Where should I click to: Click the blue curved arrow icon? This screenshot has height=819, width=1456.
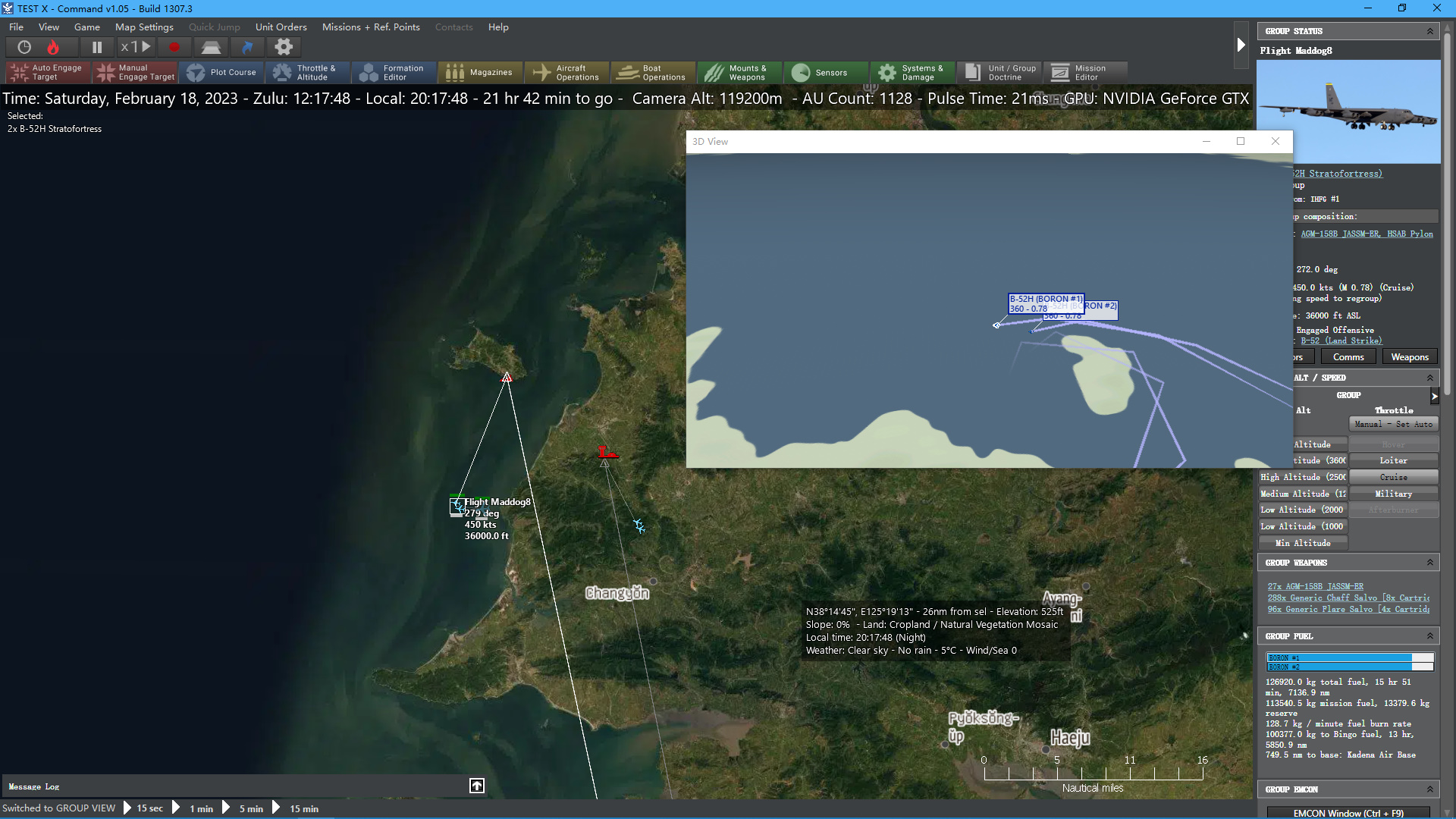247,47
